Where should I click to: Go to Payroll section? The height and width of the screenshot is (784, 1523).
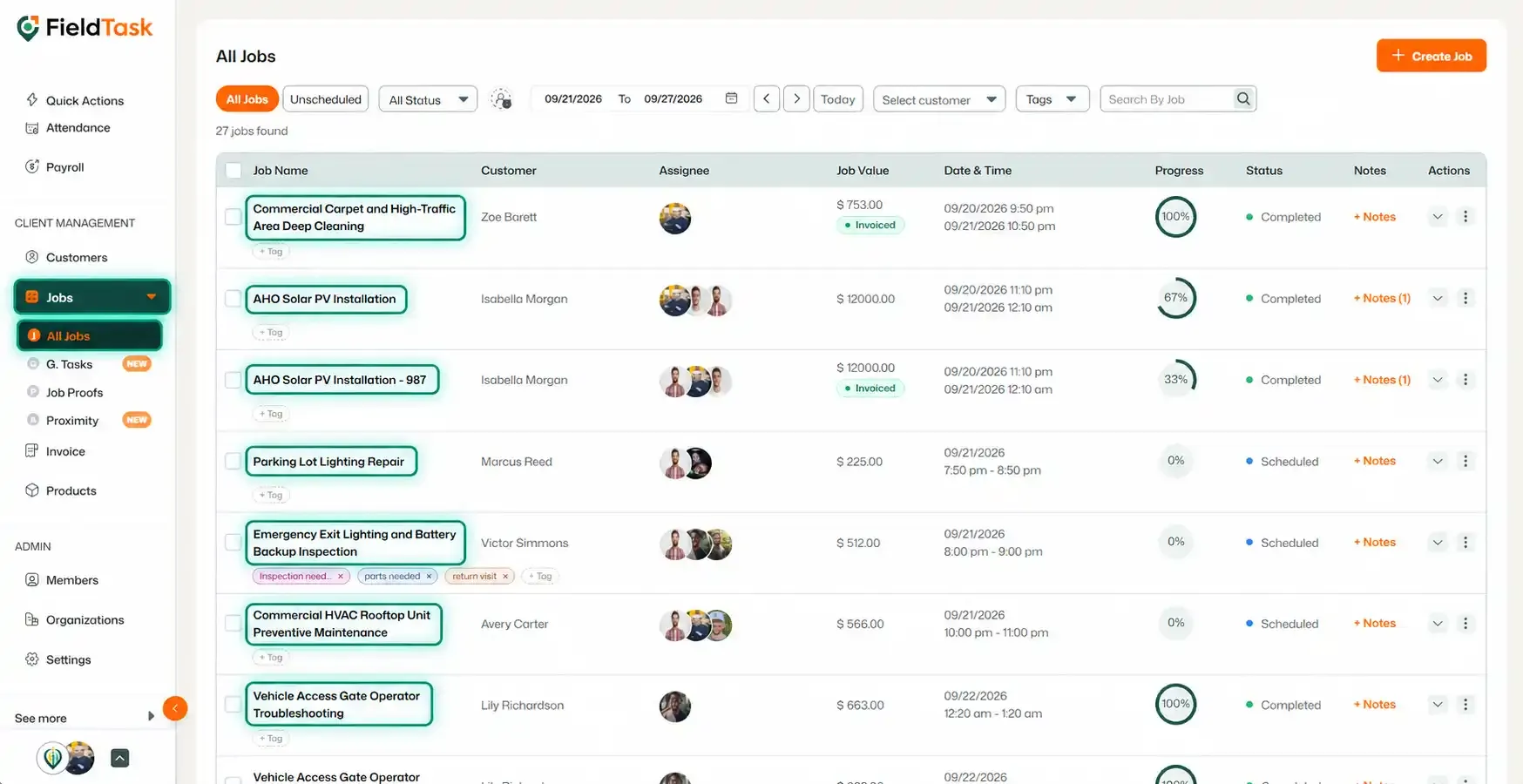[55, 166]
